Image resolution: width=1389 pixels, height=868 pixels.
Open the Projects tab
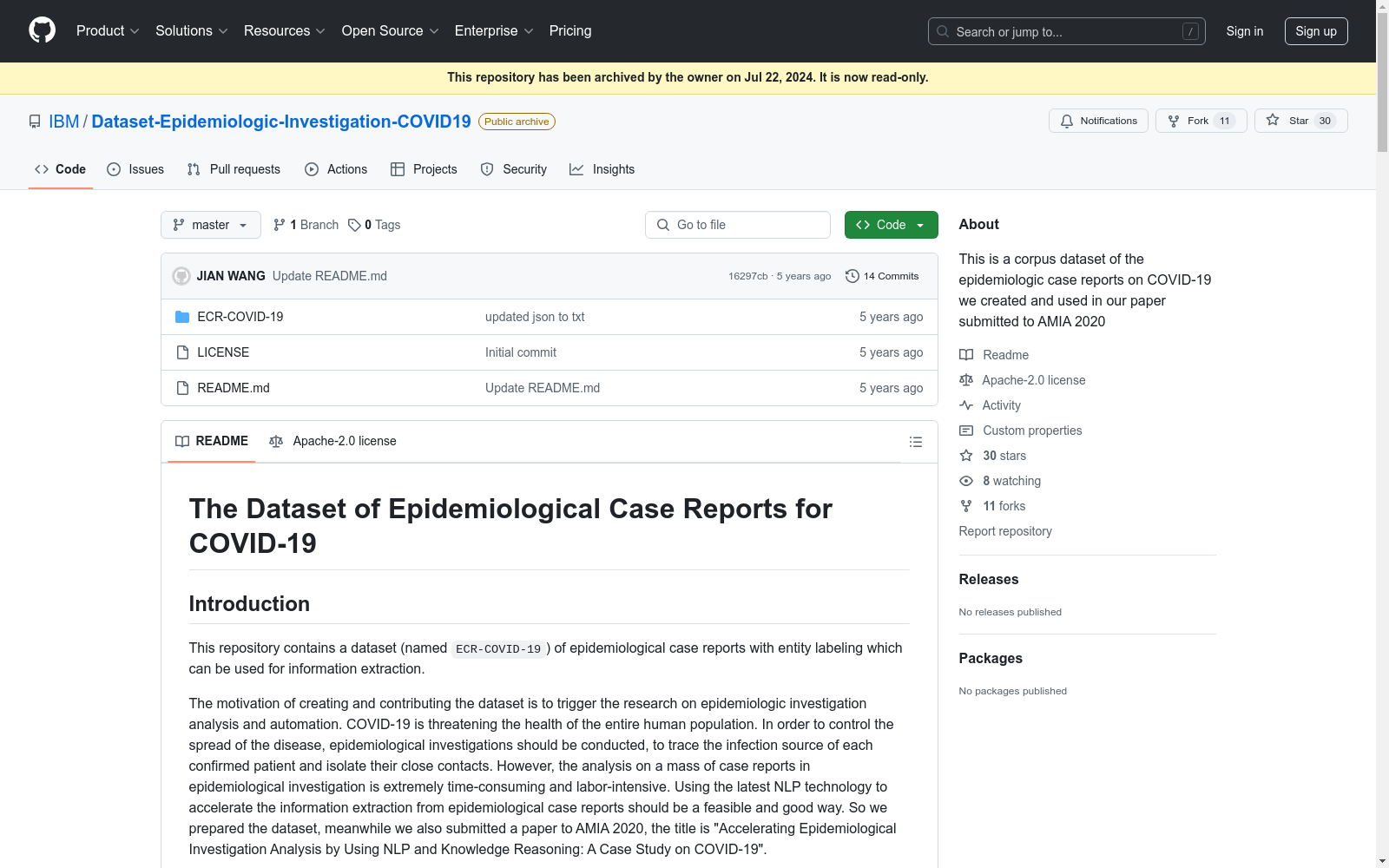point(424,169)
